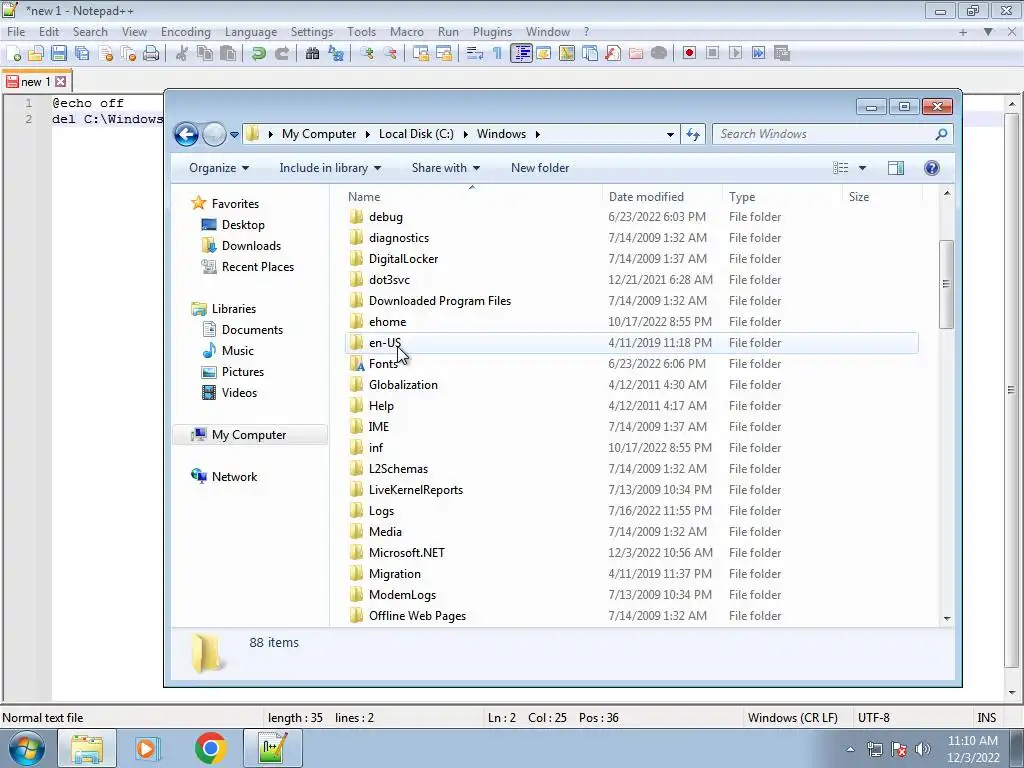Open the Encoding menu in Notepad++

pos(185,31)
